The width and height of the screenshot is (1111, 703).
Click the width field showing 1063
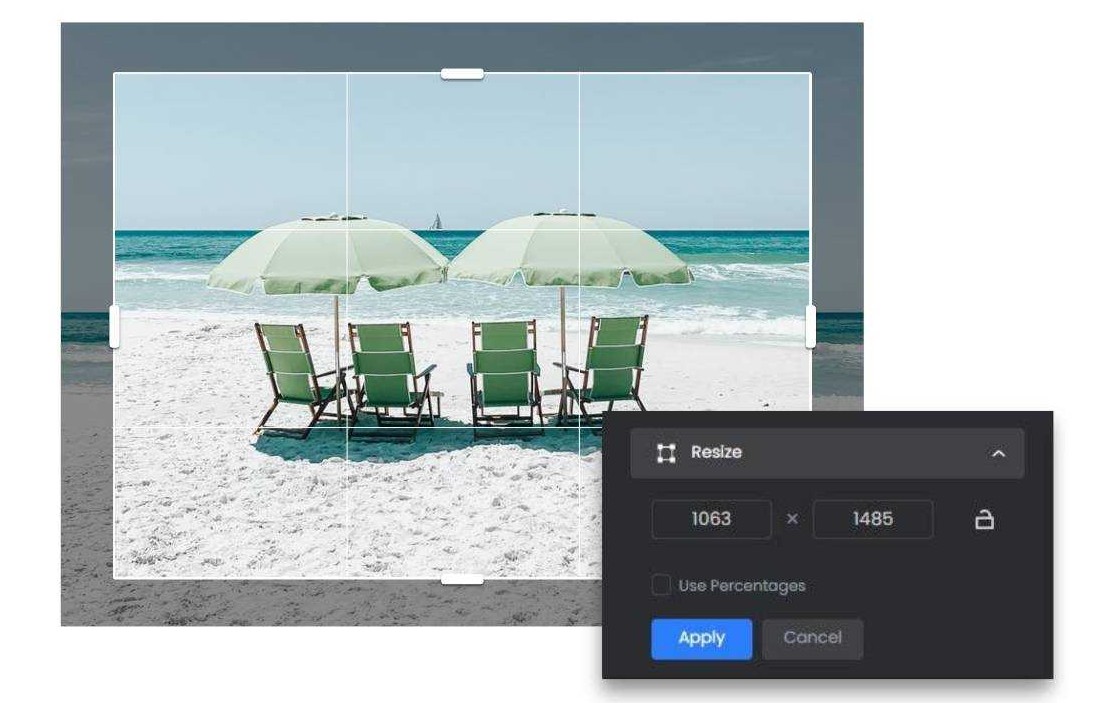(711, 520)
